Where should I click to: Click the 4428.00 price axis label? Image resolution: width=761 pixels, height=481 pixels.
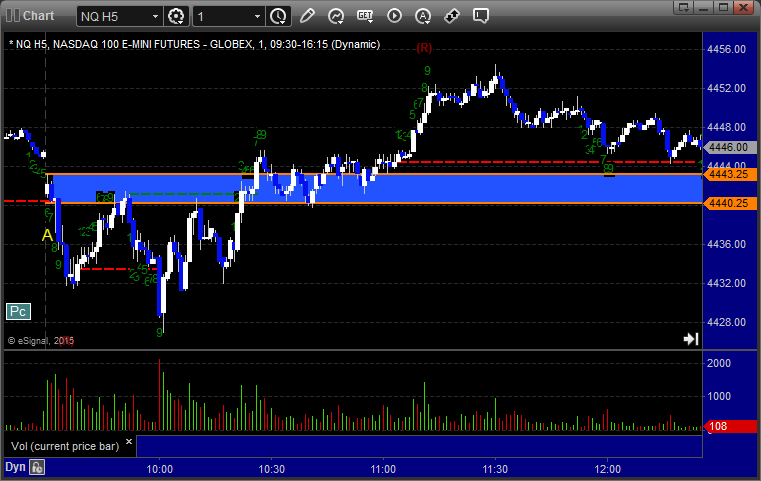pyautogui.click(x=727, y=322)
